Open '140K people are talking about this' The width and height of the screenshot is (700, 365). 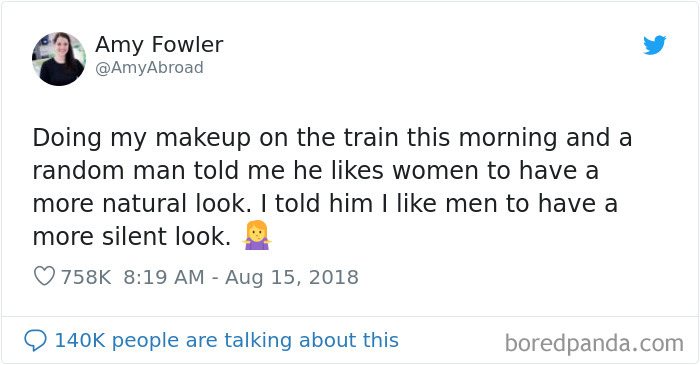[226, 340]
